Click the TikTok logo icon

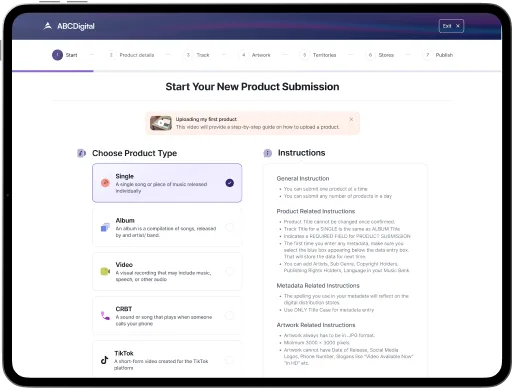click(105, 360)
